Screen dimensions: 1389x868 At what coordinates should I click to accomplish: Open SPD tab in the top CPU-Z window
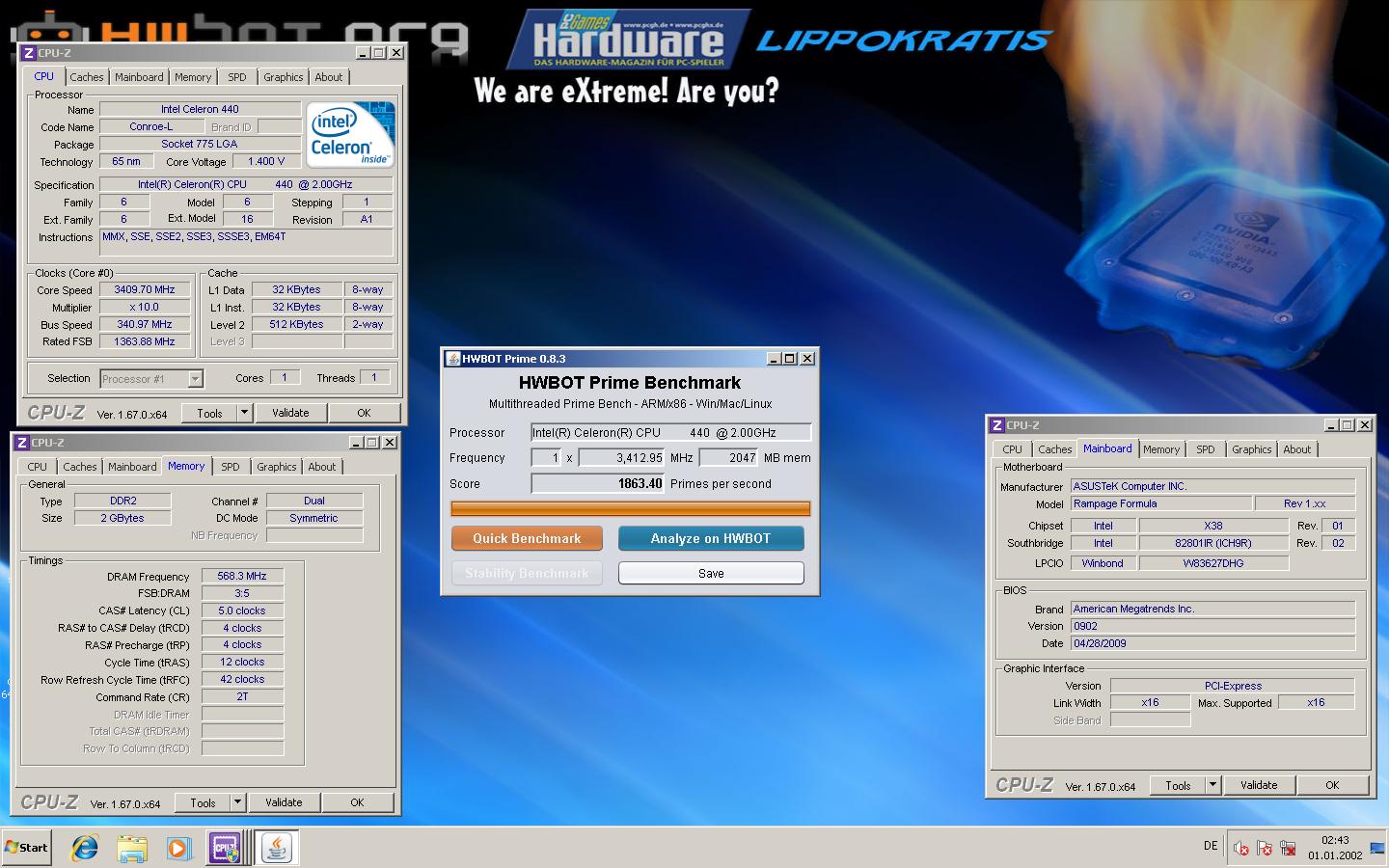pos(237,77)
